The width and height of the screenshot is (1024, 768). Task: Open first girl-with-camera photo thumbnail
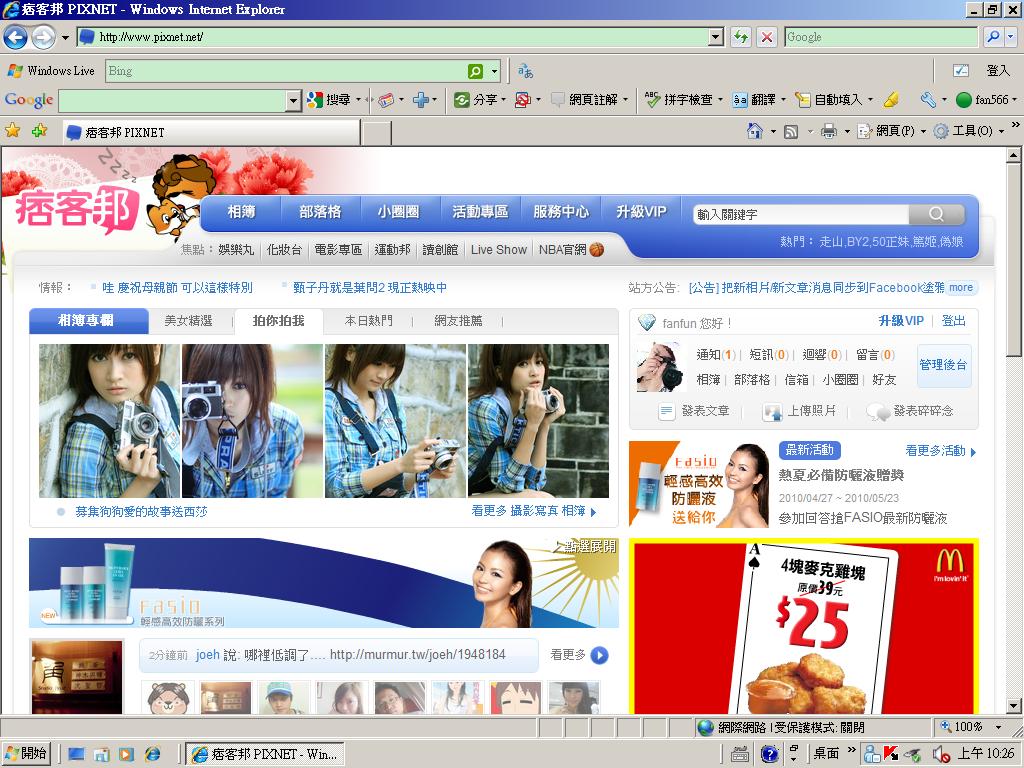point(109,421)
